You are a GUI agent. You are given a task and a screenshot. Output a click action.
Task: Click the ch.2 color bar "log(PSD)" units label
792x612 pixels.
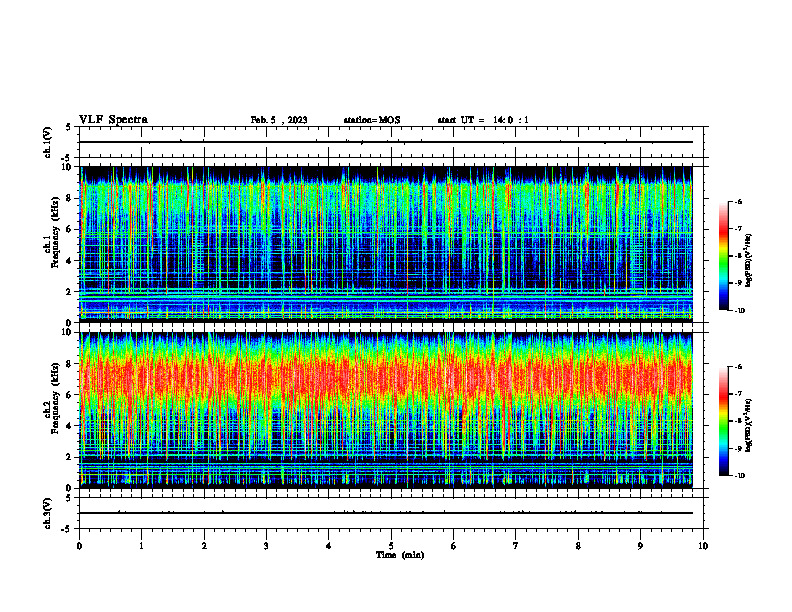pyautogui.click(x=749, y=425)
